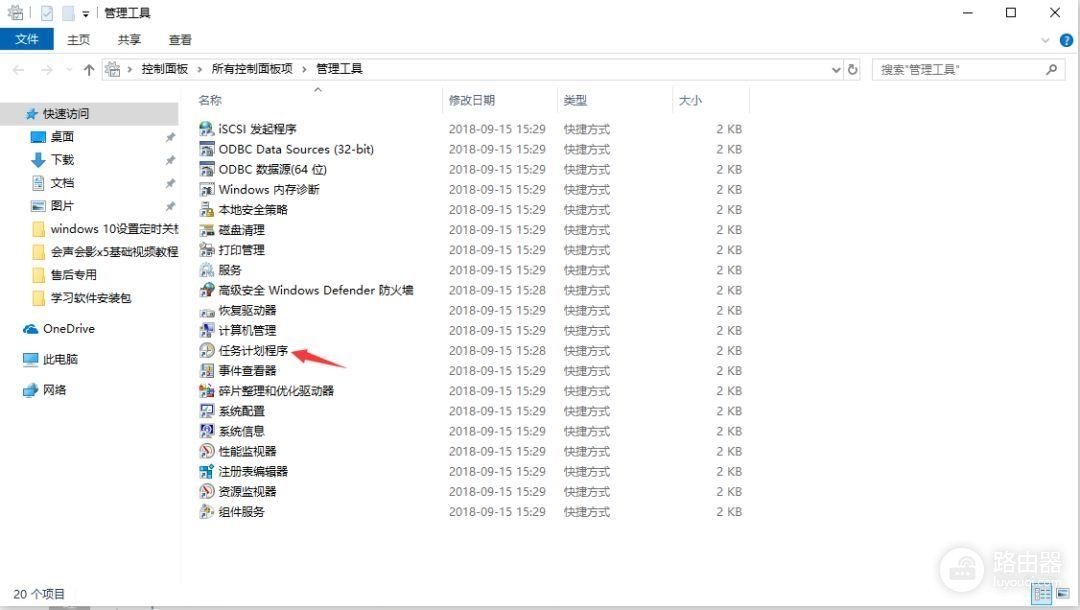
Task: Click the new folder icon in the title bar
Action: 68,13
